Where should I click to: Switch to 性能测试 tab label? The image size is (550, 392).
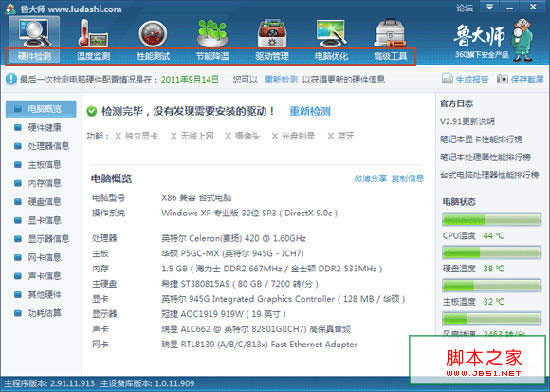[153, 56]
